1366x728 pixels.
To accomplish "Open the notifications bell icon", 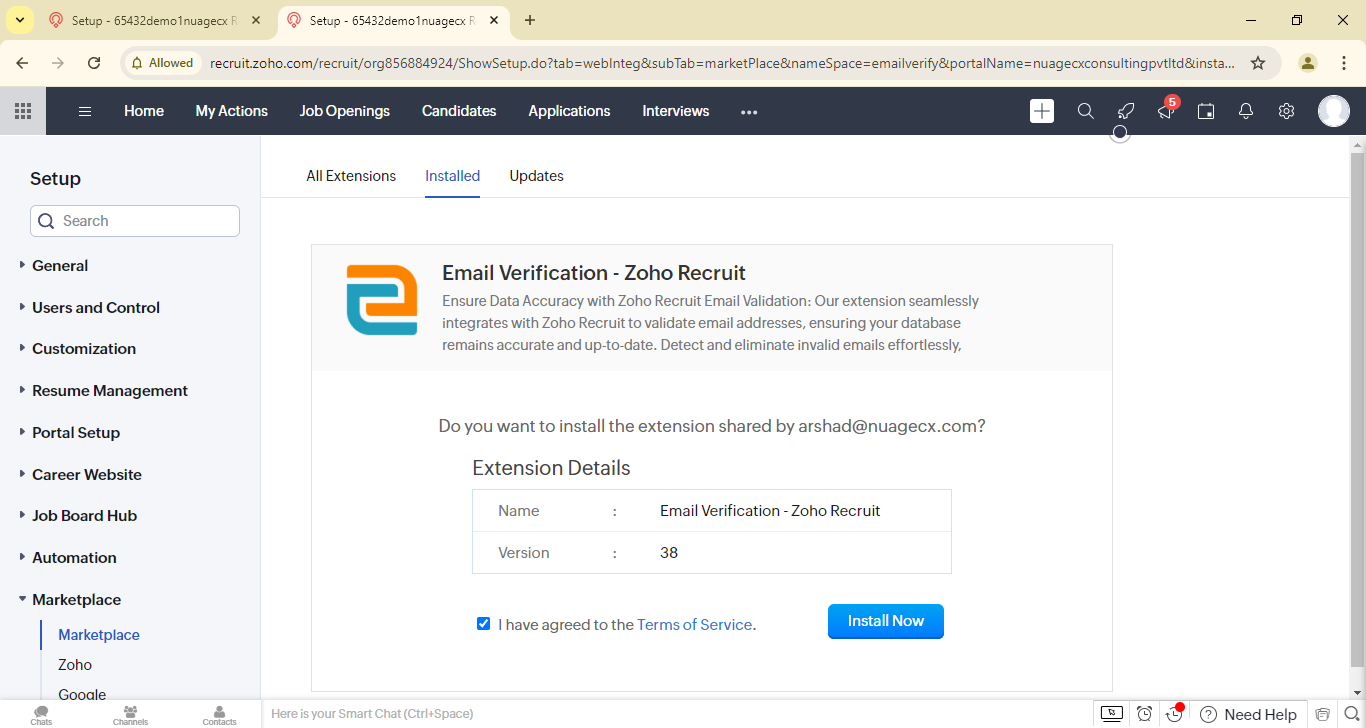I will [x=1246, y=111].
